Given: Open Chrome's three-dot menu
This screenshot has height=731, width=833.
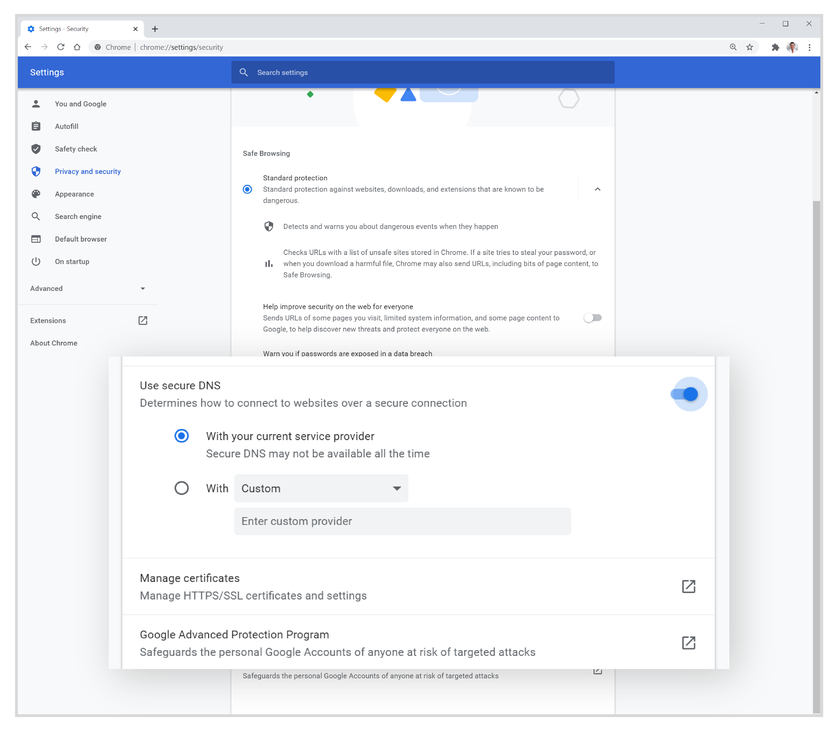Looking at the screenshot, I should pos(809,47).
